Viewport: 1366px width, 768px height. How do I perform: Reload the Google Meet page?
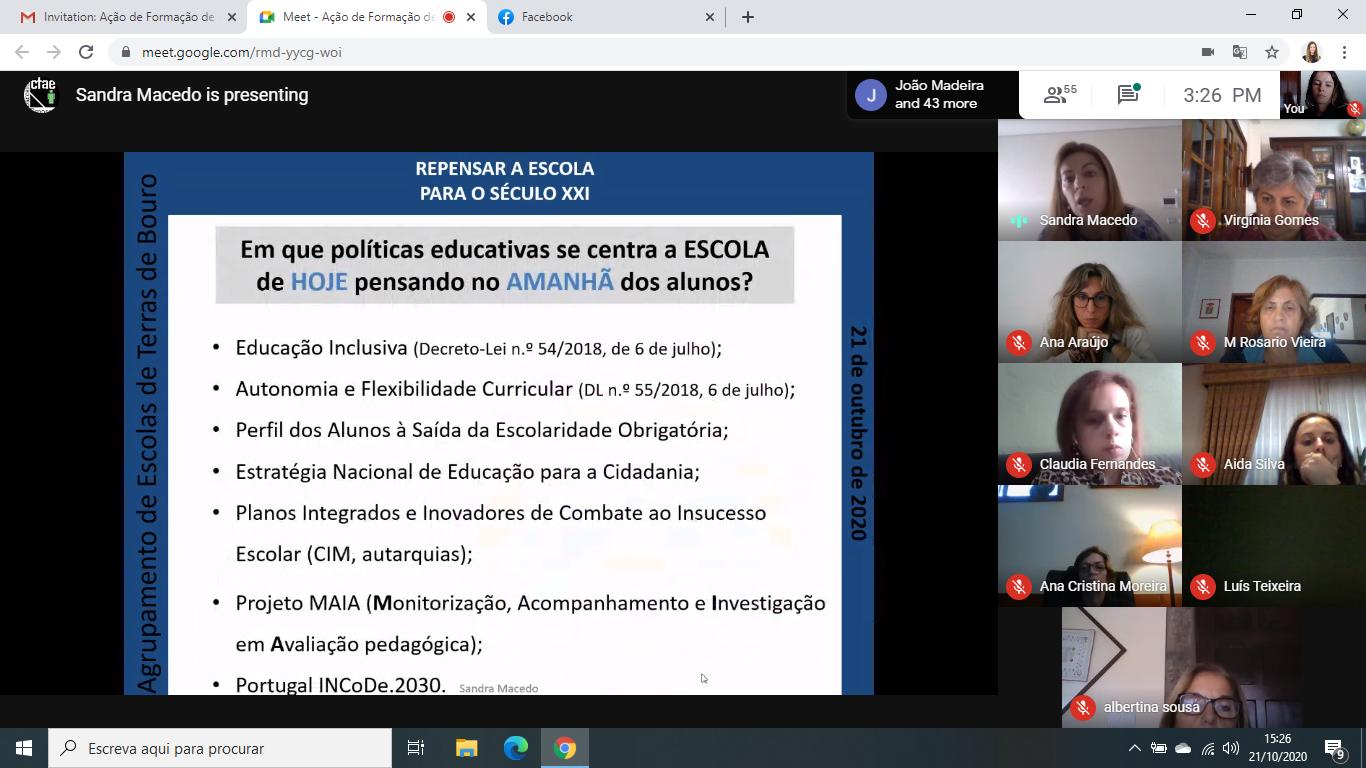(86, 52)
